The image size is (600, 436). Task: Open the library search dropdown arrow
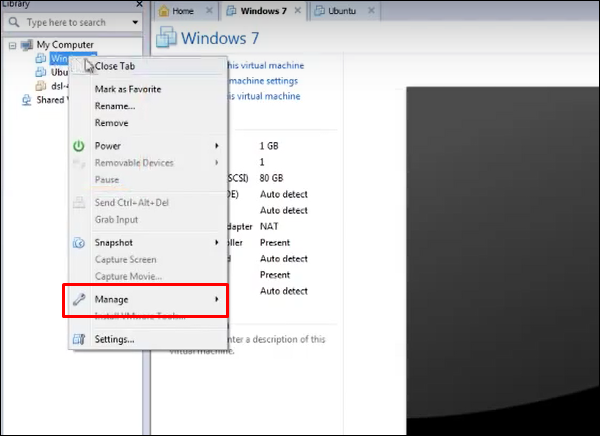137,22
